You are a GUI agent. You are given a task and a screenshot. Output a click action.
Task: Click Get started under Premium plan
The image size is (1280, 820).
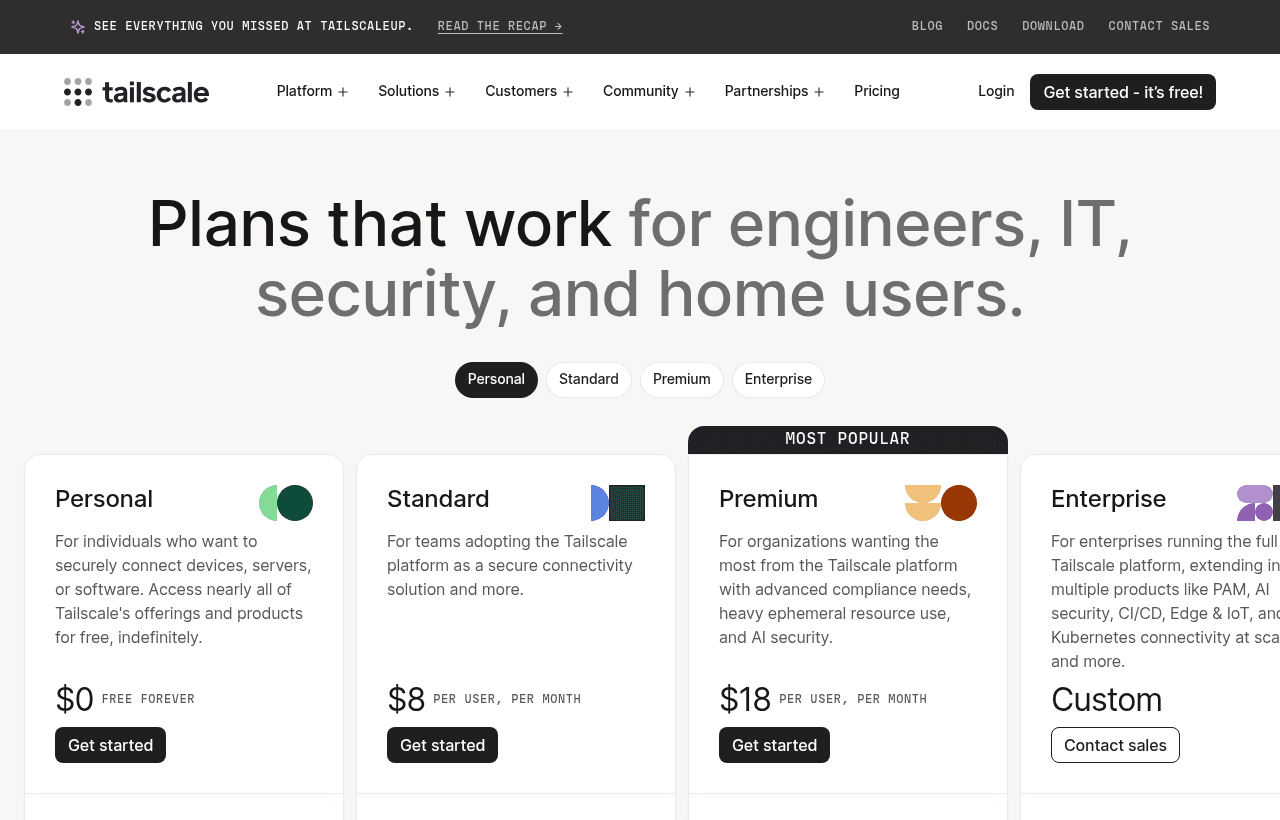774,745
